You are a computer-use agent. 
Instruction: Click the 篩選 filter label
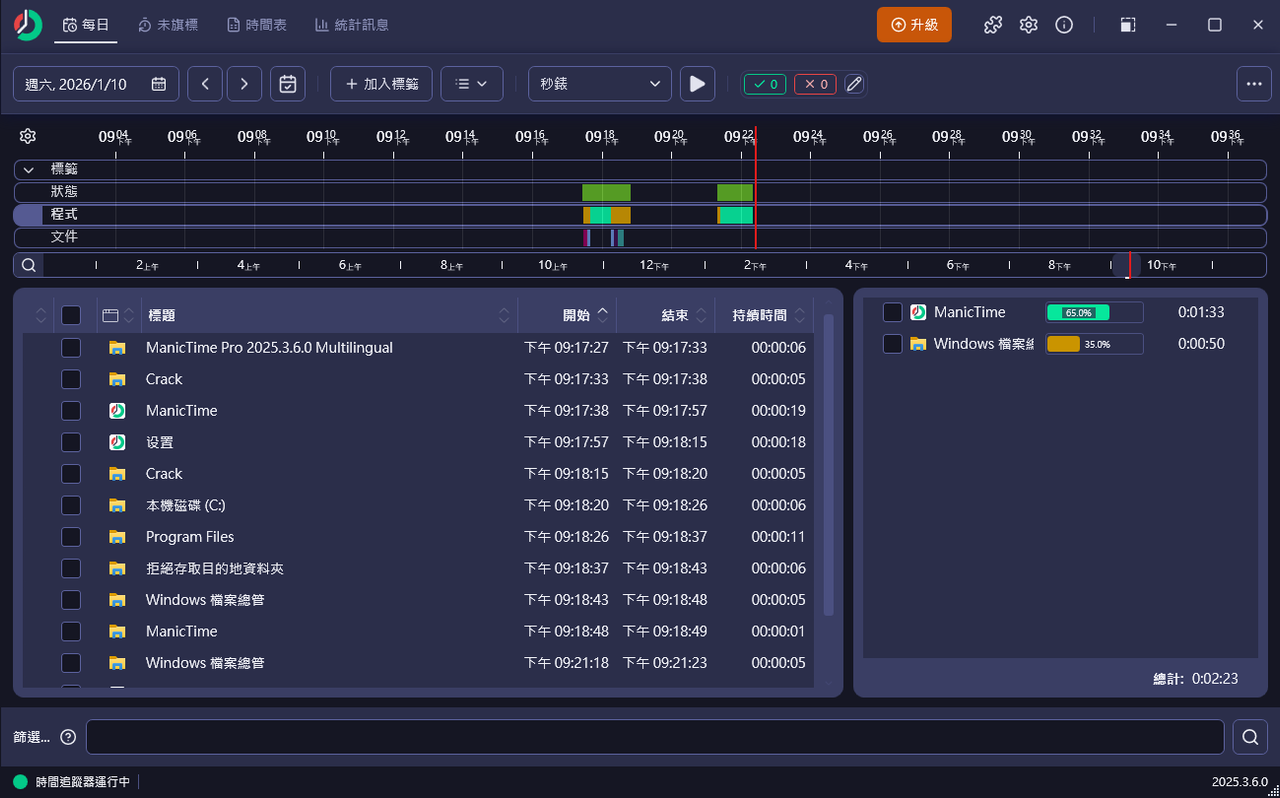point(32,737)
